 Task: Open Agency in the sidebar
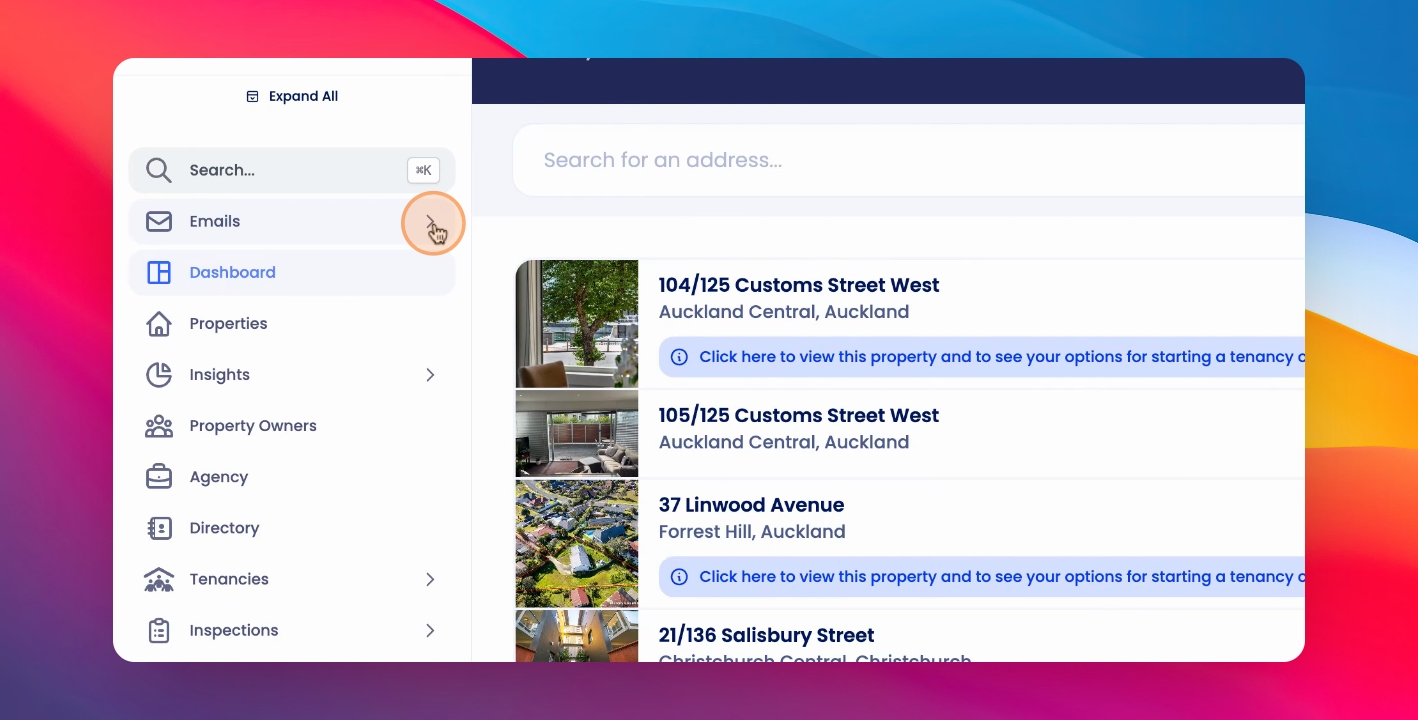coord(292,477)
